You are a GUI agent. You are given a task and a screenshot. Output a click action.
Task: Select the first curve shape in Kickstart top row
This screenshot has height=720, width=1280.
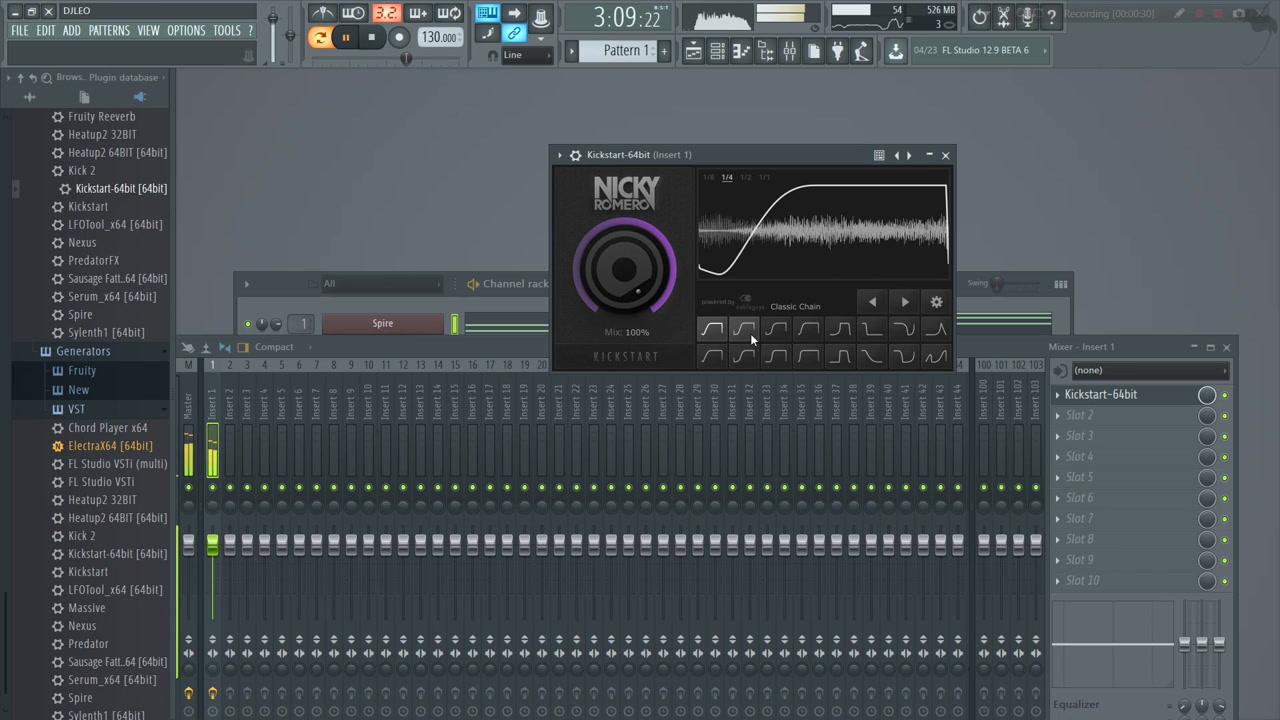712,329
